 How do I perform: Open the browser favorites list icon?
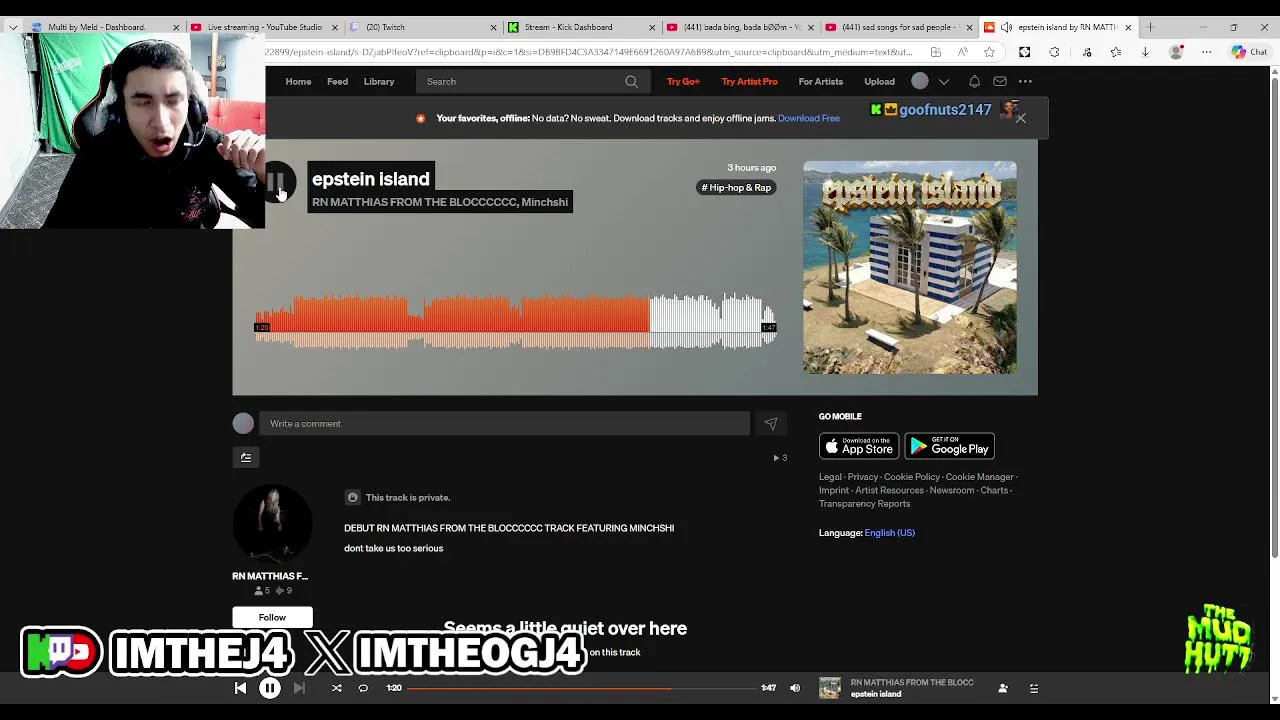(1116, 52)
